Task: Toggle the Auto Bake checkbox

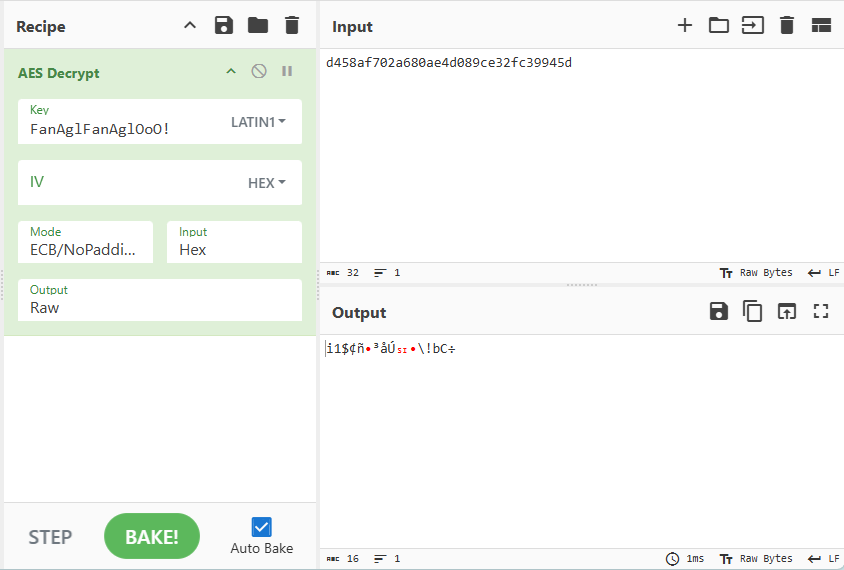Action: pos(261,527)
